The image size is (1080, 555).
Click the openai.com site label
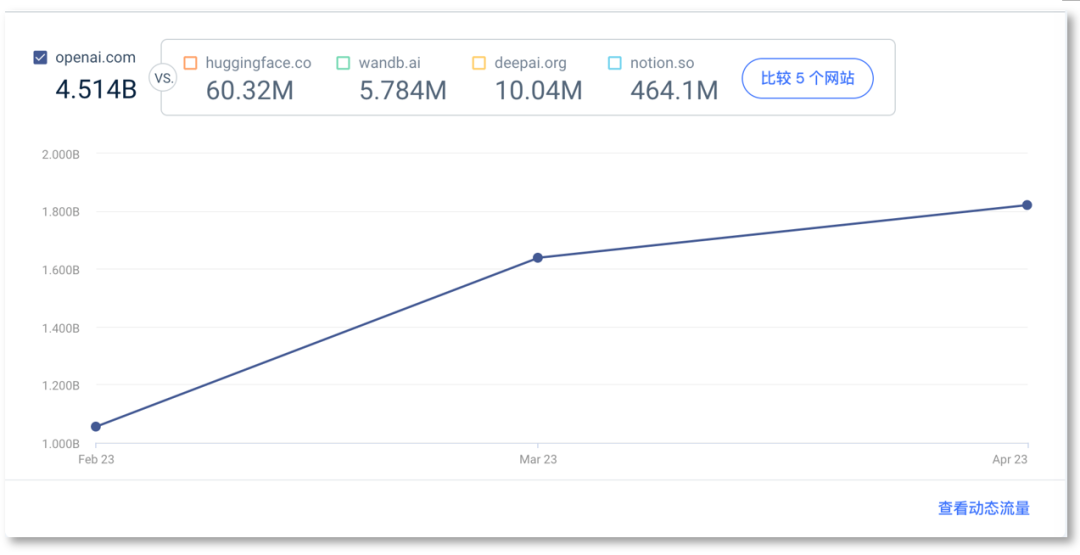tap(95, 58)
